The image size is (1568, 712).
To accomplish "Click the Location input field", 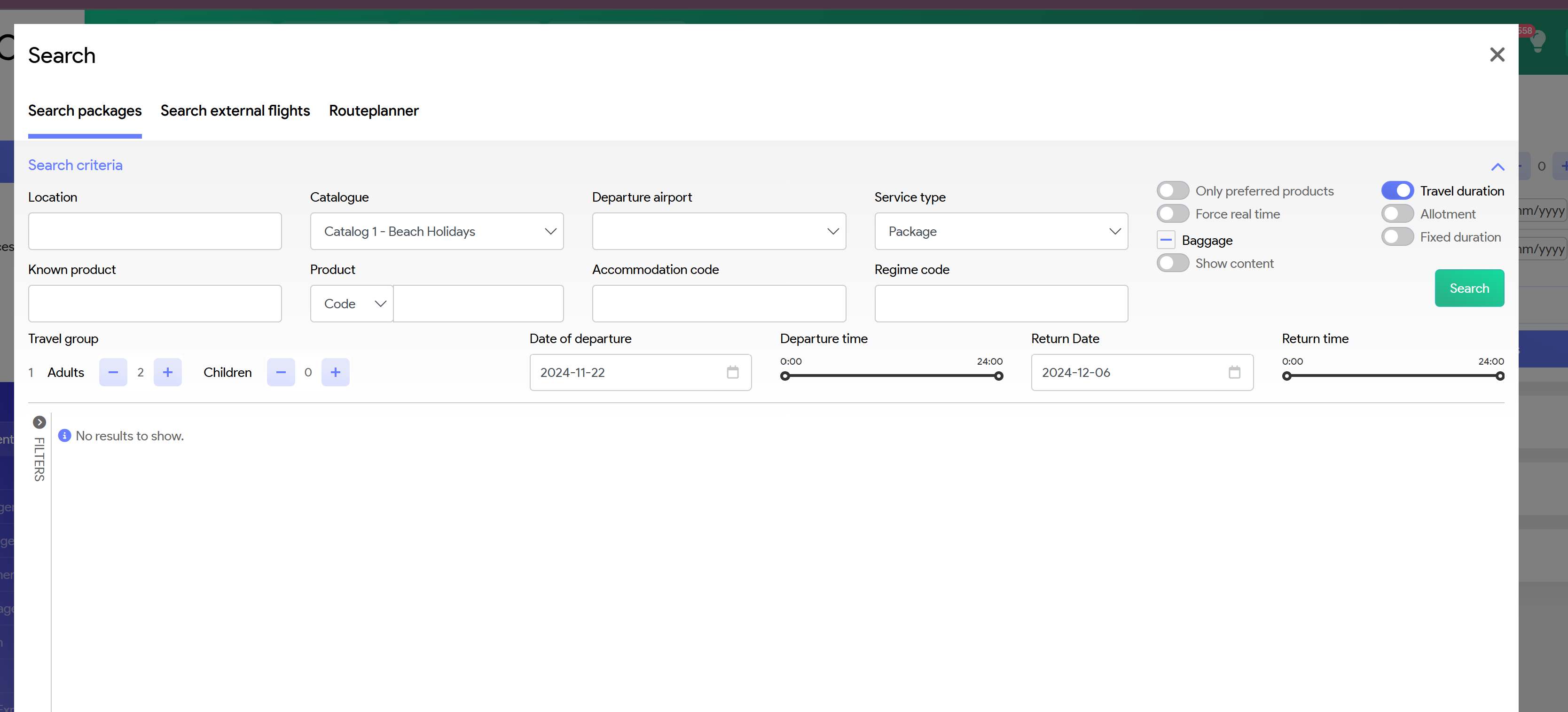I will tap(155, 231).
